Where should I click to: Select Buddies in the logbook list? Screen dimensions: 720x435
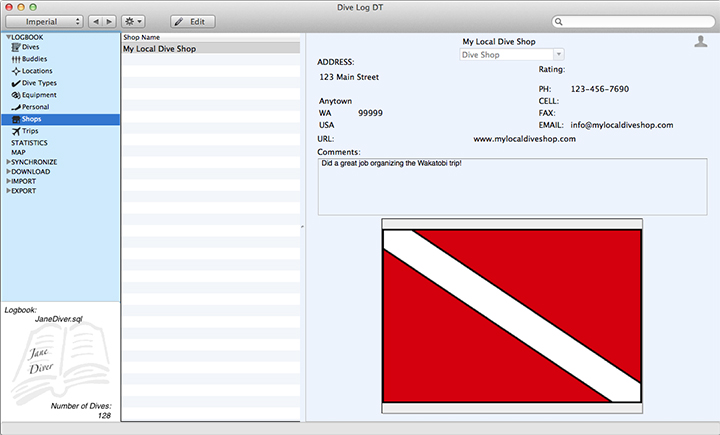click(x=35, y=59)
